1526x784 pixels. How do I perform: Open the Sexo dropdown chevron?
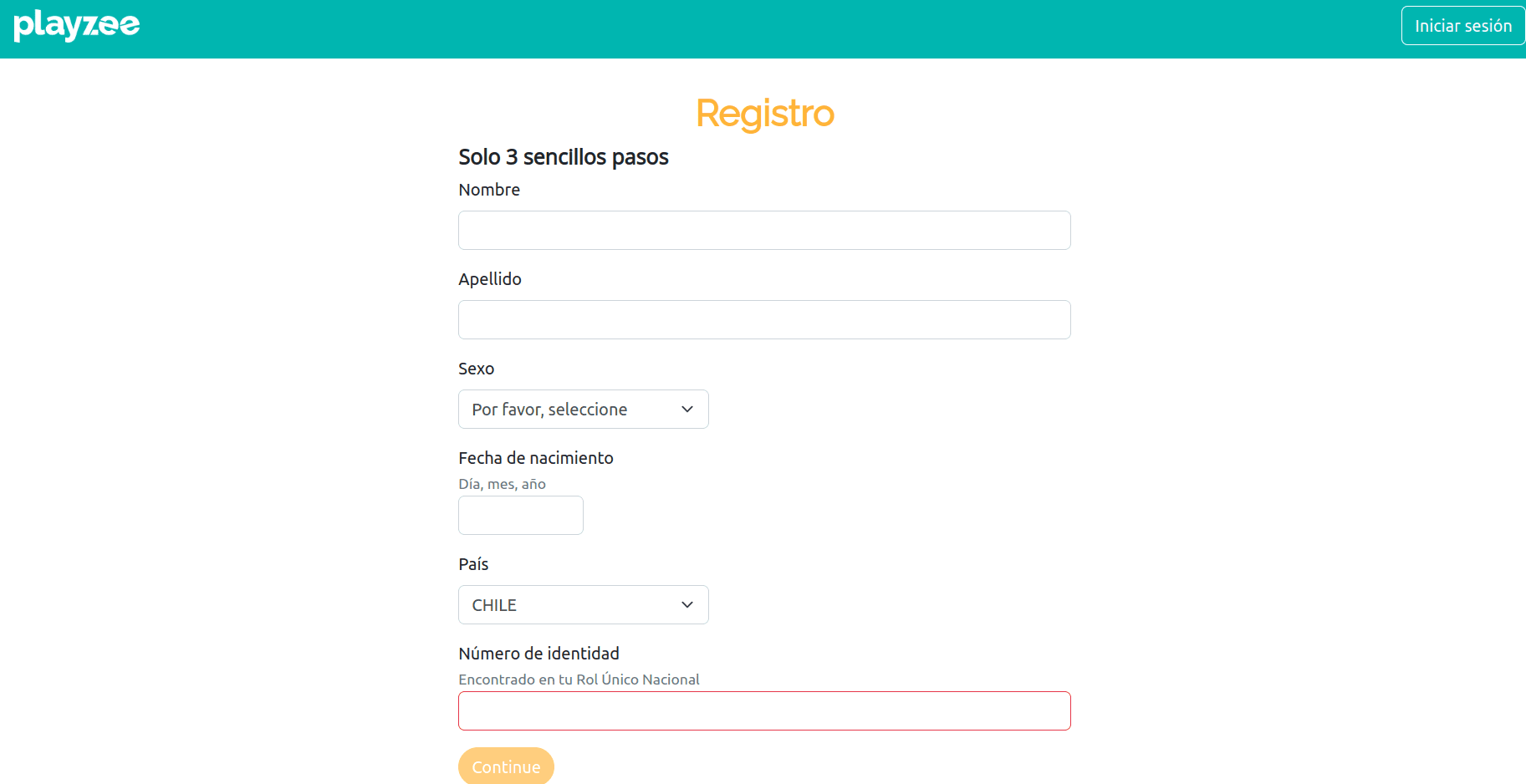pyautogui.click(x=686, y=409)
